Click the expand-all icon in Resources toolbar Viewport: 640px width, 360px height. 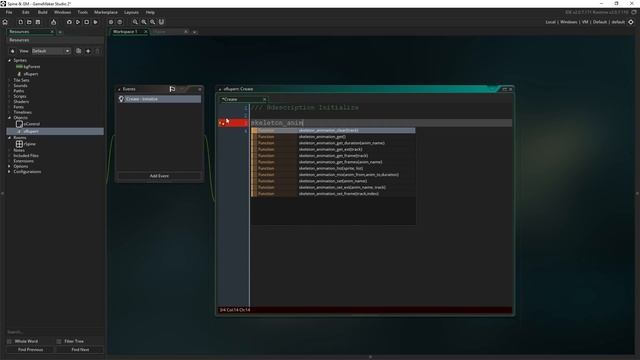coord(78,51)
